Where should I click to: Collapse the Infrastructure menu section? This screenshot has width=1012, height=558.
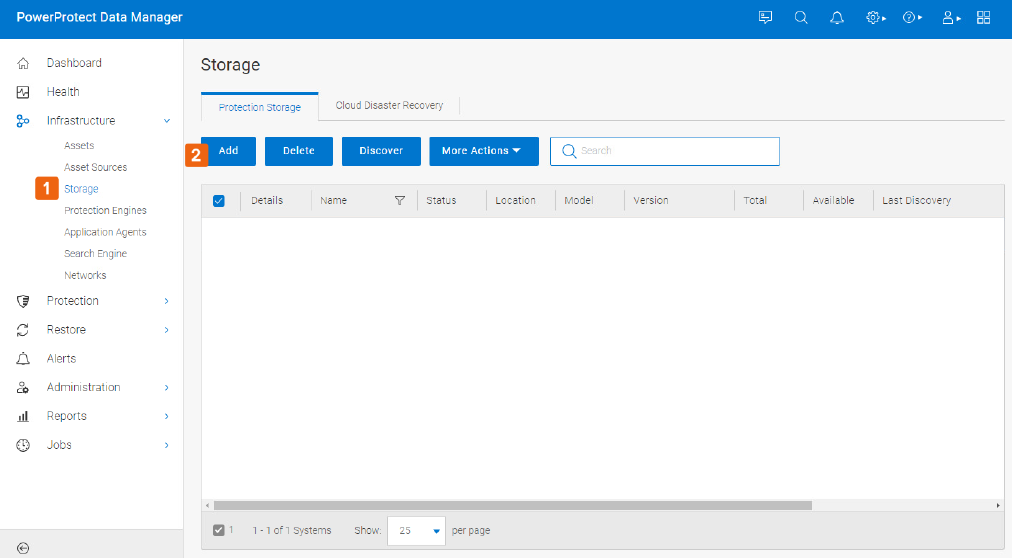(x=166, y=121)
